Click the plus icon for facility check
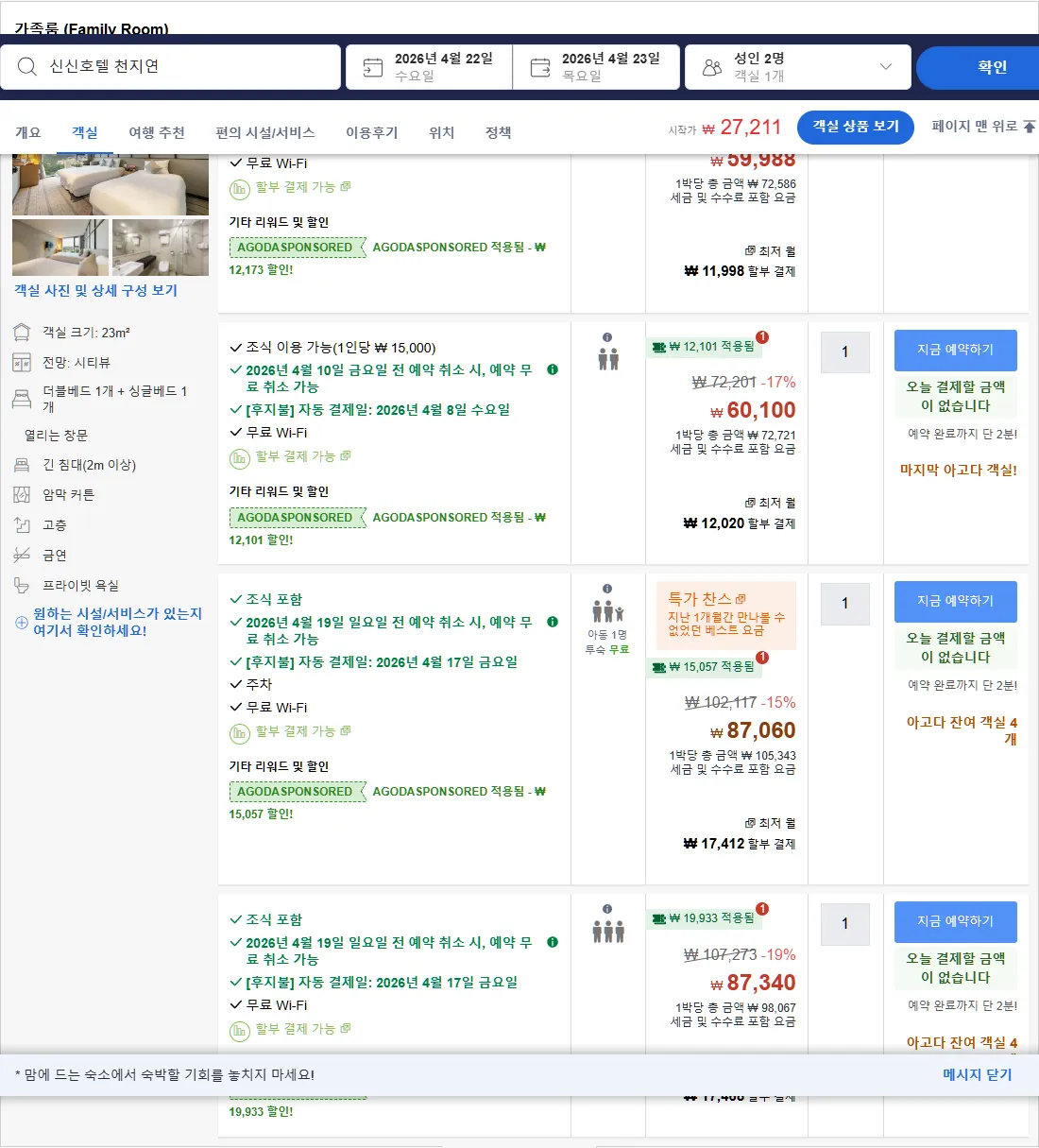The height and width of the screenshot is (1148, 1039). (22, 623)
